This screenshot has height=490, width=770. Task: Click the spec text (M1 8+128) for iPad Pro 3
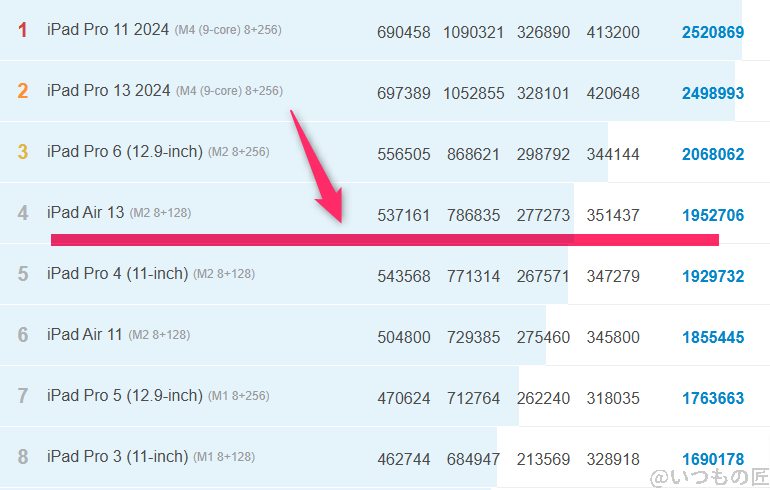coord(224,457)
